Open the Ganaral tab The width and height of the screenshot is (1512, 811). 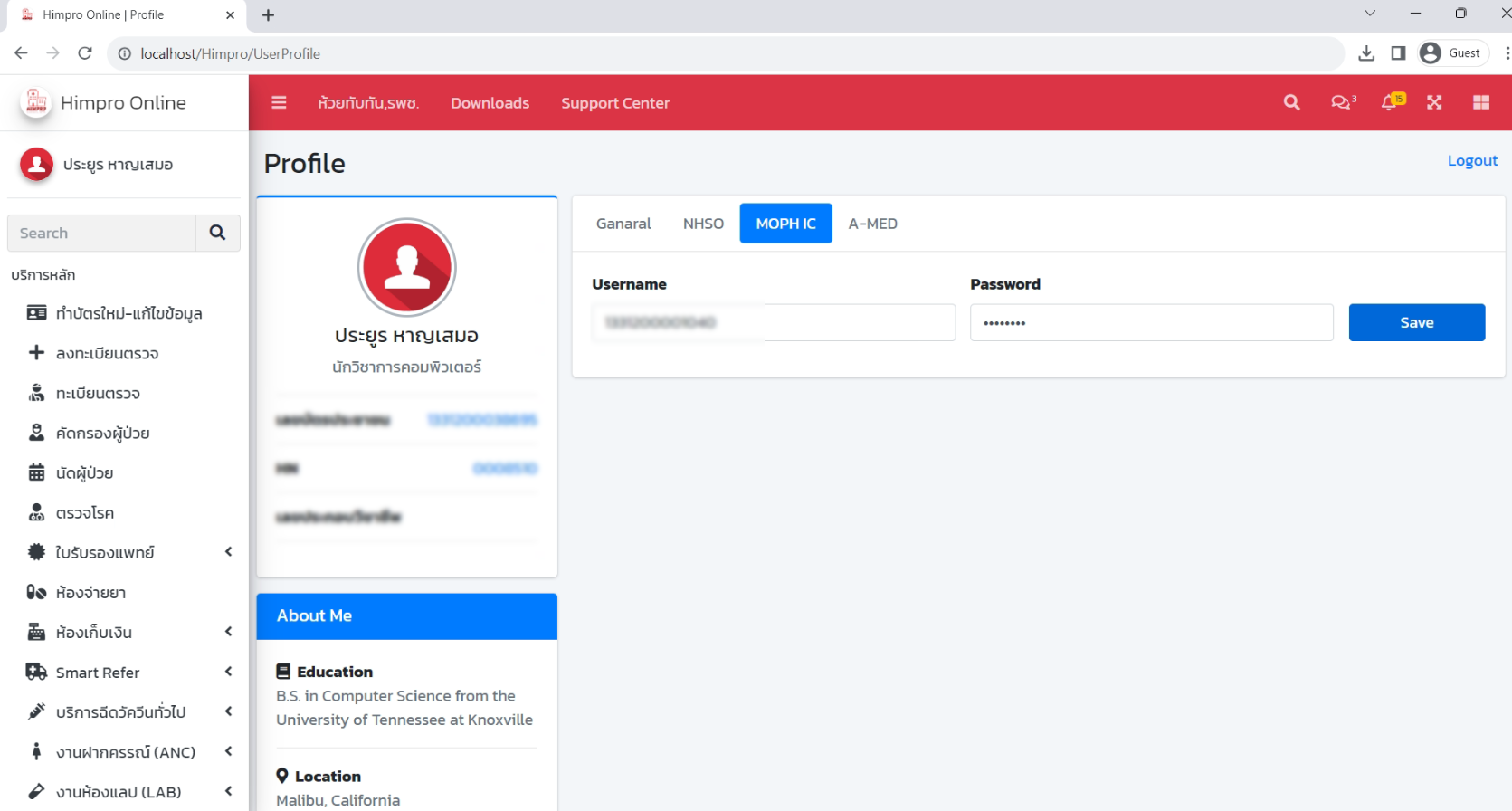point(623,224)
